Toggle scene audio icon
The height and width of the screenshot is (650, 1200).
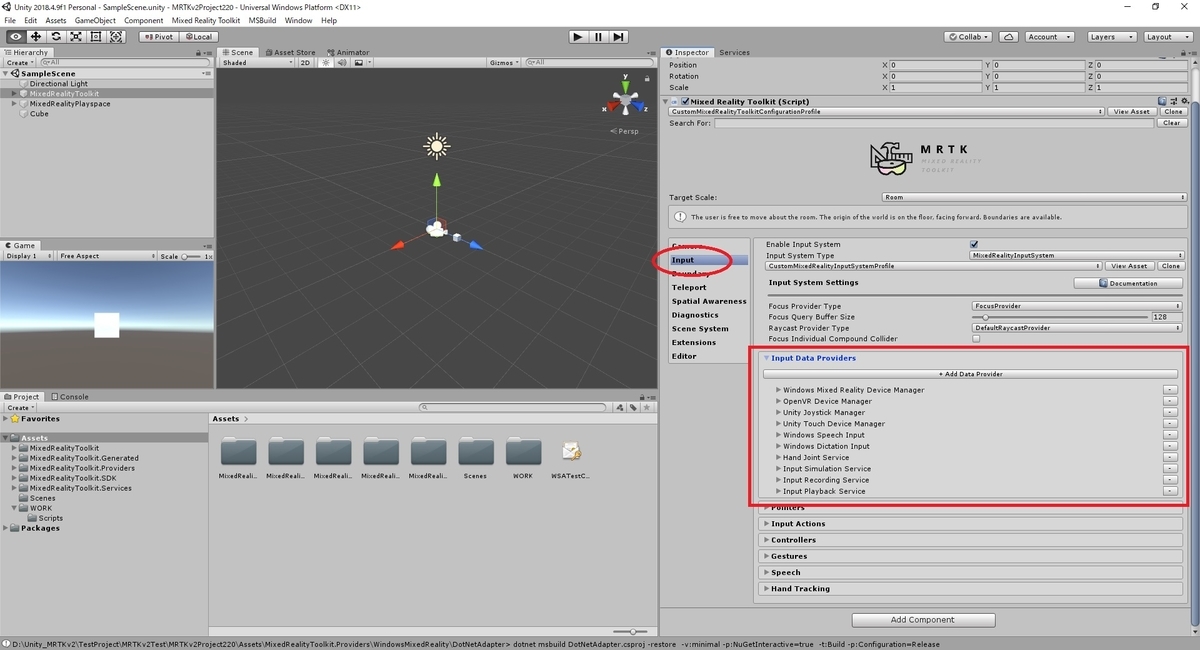[340, 62]
